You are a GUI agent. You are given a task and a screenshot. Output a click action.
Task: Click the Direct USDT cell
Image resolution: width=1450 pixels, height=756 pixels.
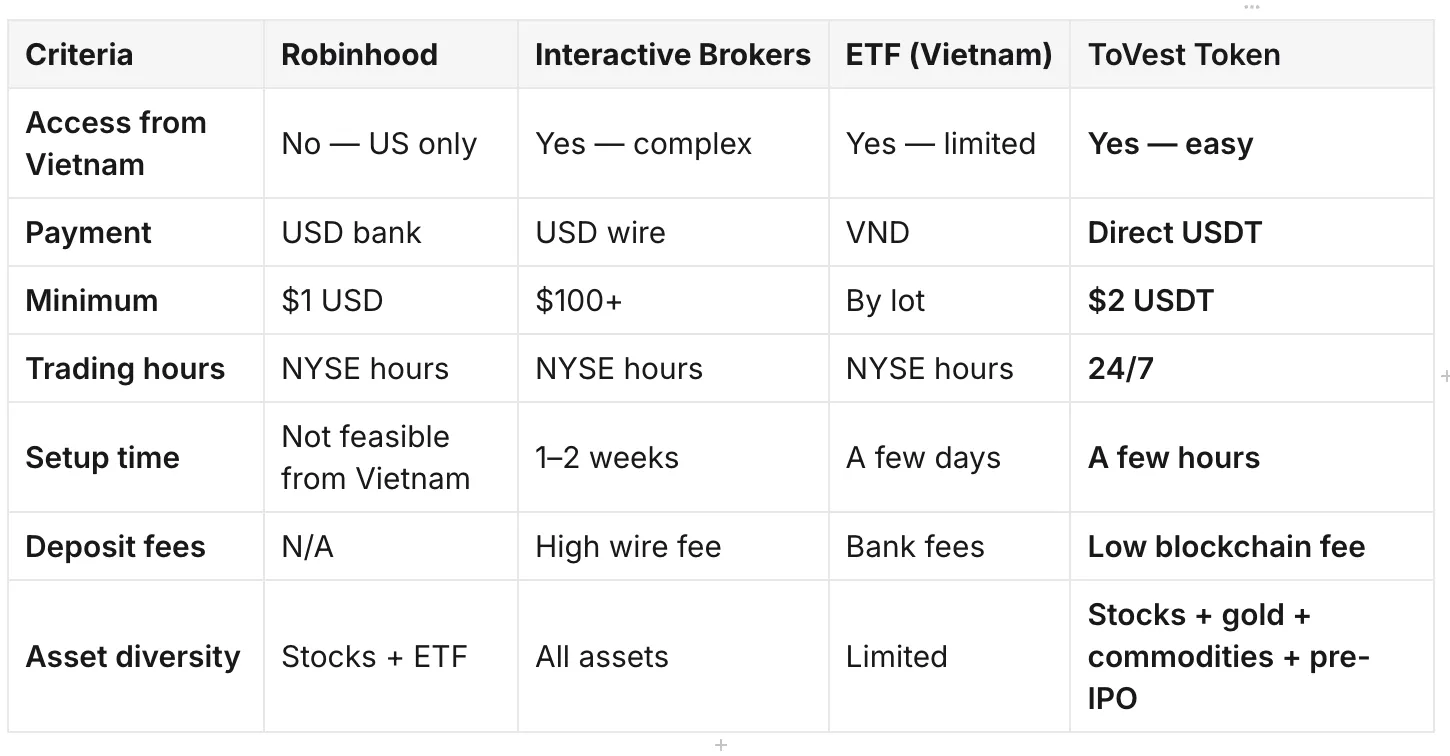tap(1252, 232)
